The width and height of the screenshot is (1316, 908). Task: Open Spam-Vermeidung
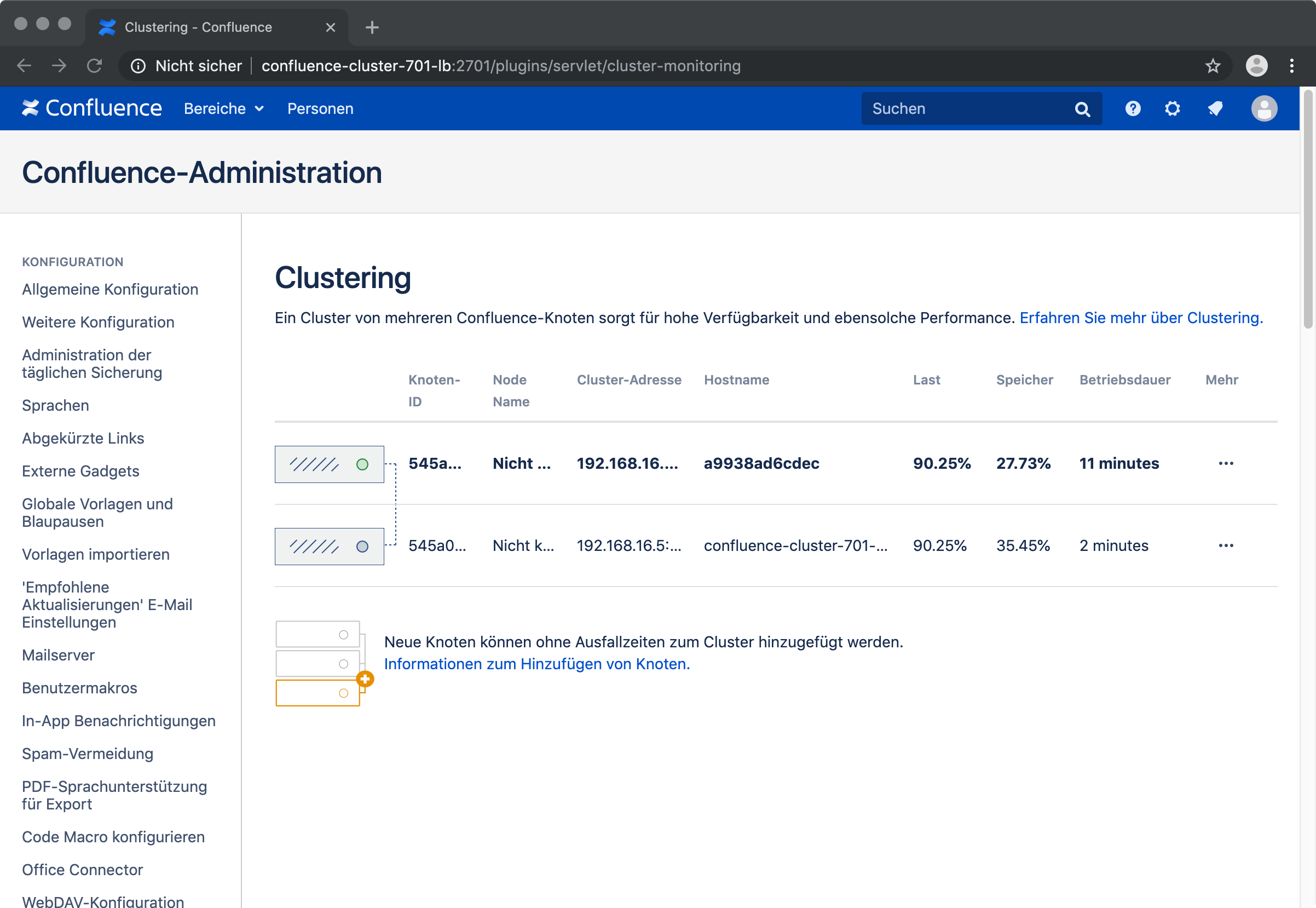click(x=87, y=754)
